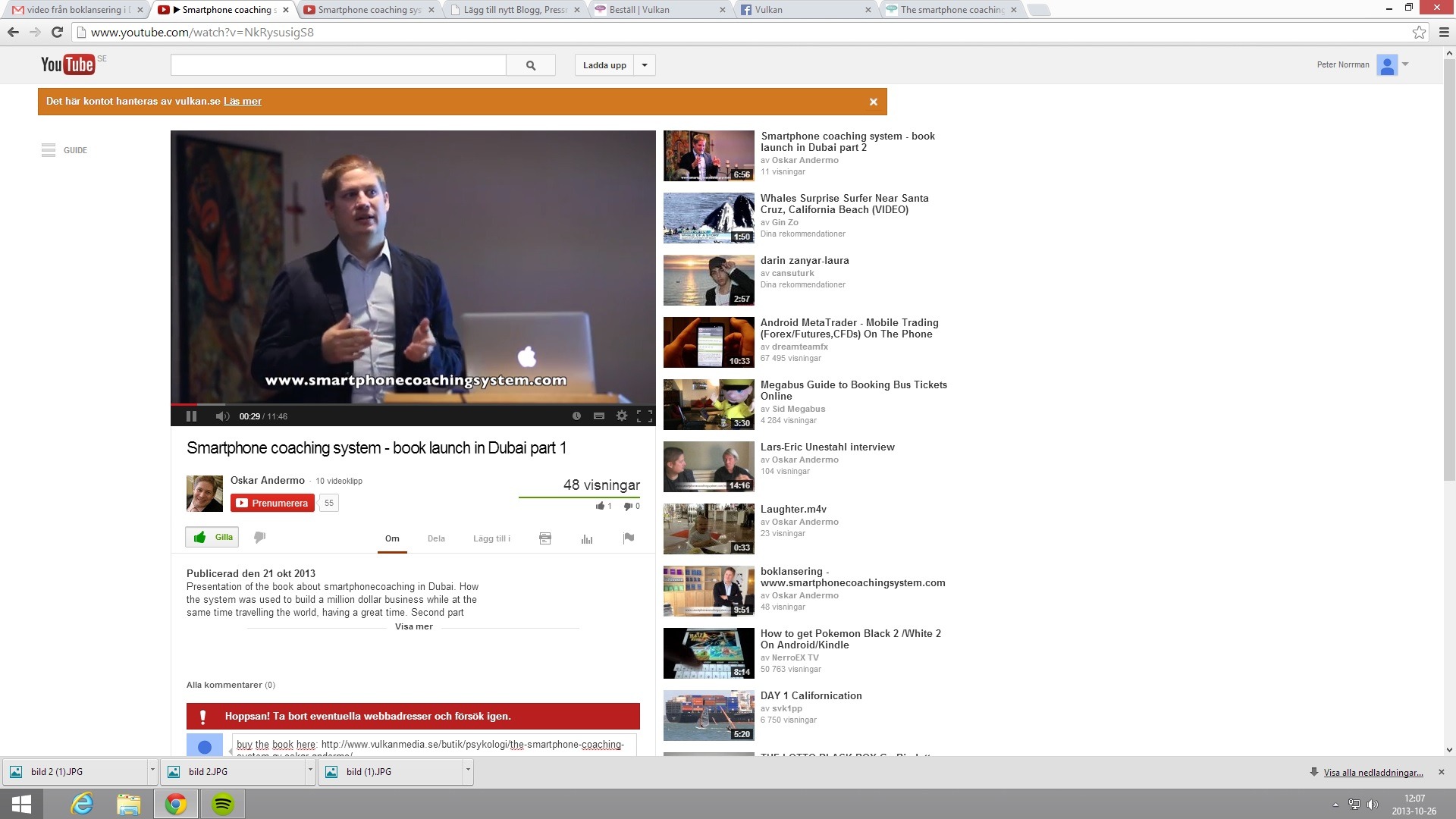This screenshot has width=1456, height=819.
Task: Open How to get Pokemon Black 2 video
Action: coord(851,639)
